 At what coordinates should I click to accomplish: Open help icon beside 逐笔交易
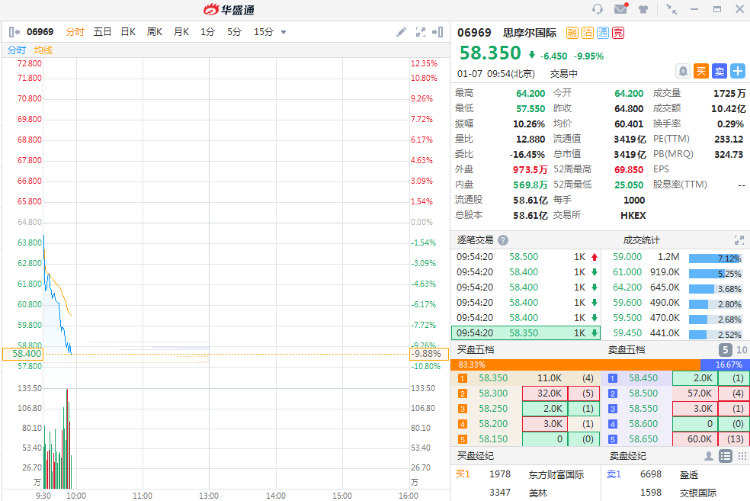tap(503, 240)
